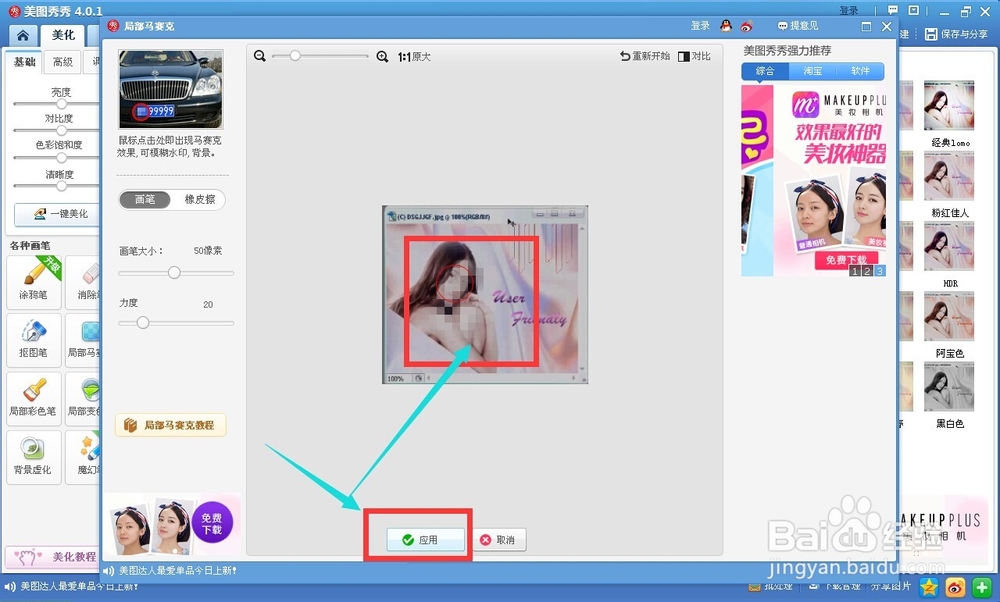The width and height of the screenshot is (1000, 602).
Task: Go to ad page 2
Action: pyautogui.click(x=867, y=272)
